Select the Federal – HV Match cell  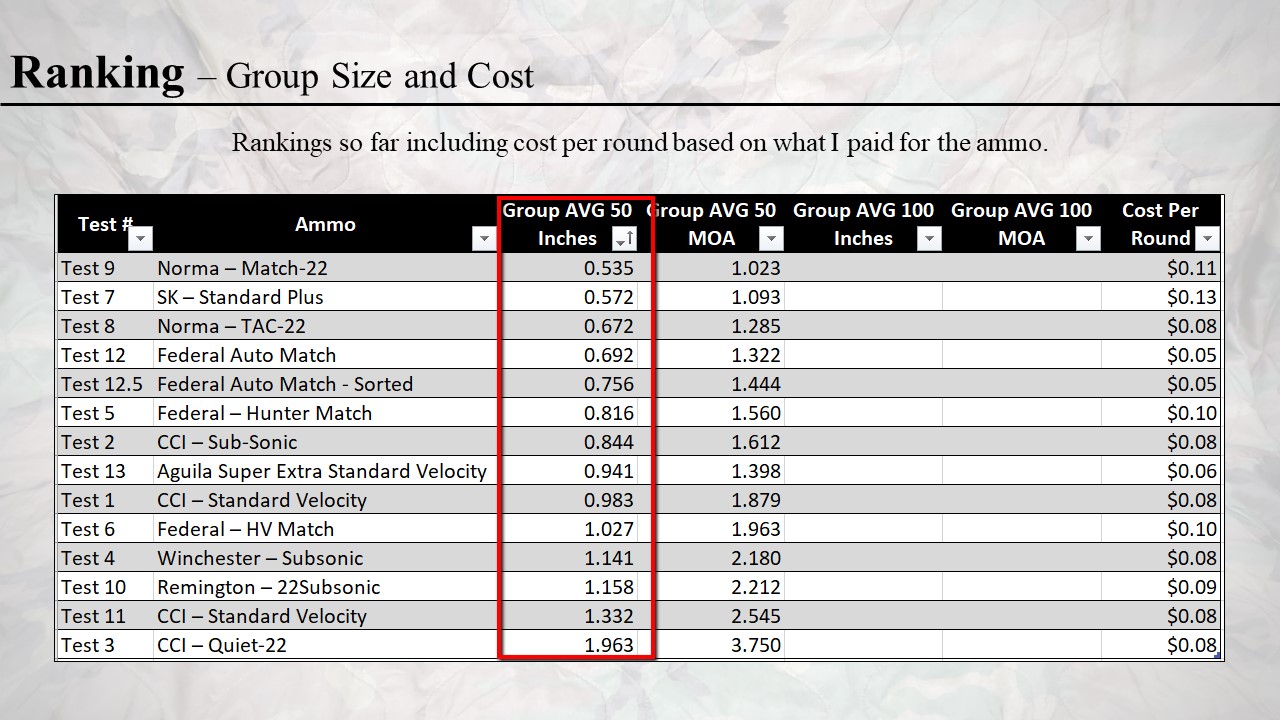click(x=325, y=529)
